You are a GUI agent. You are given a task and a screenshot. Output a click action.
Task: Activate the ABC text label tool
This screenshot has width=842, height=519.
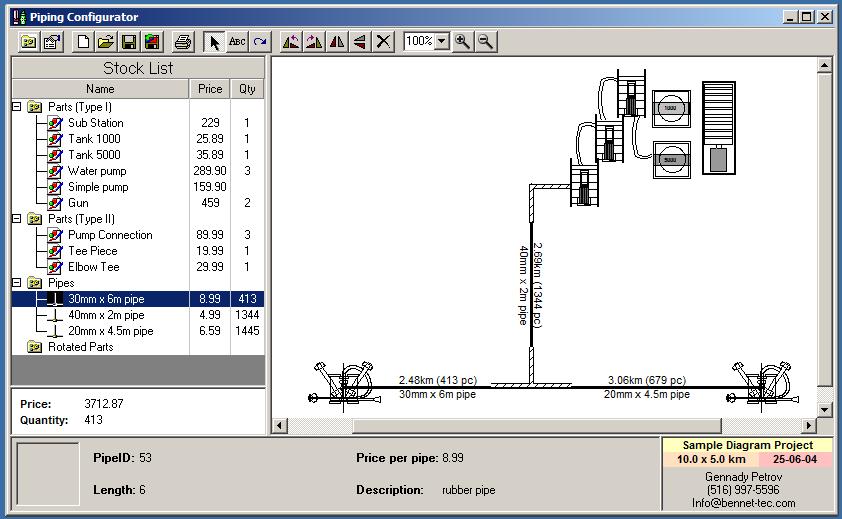[237, 41]
